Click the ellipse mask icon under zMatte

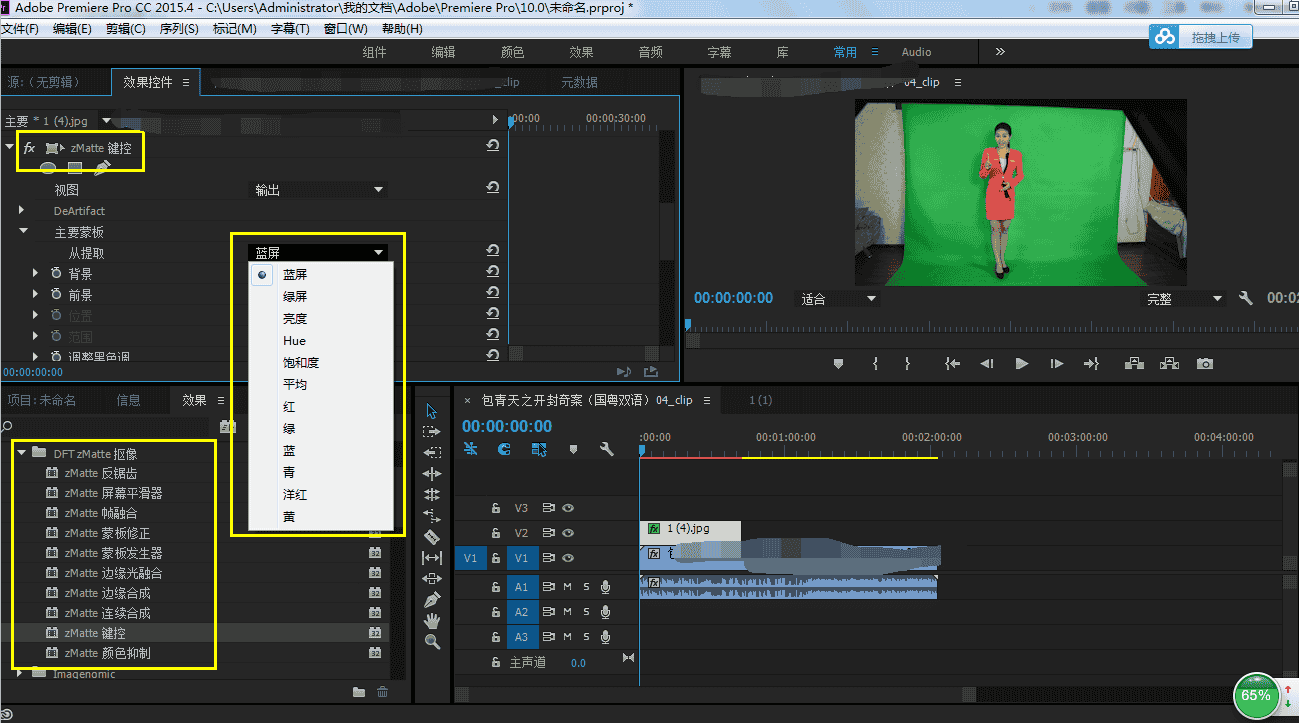click(48, 168)
